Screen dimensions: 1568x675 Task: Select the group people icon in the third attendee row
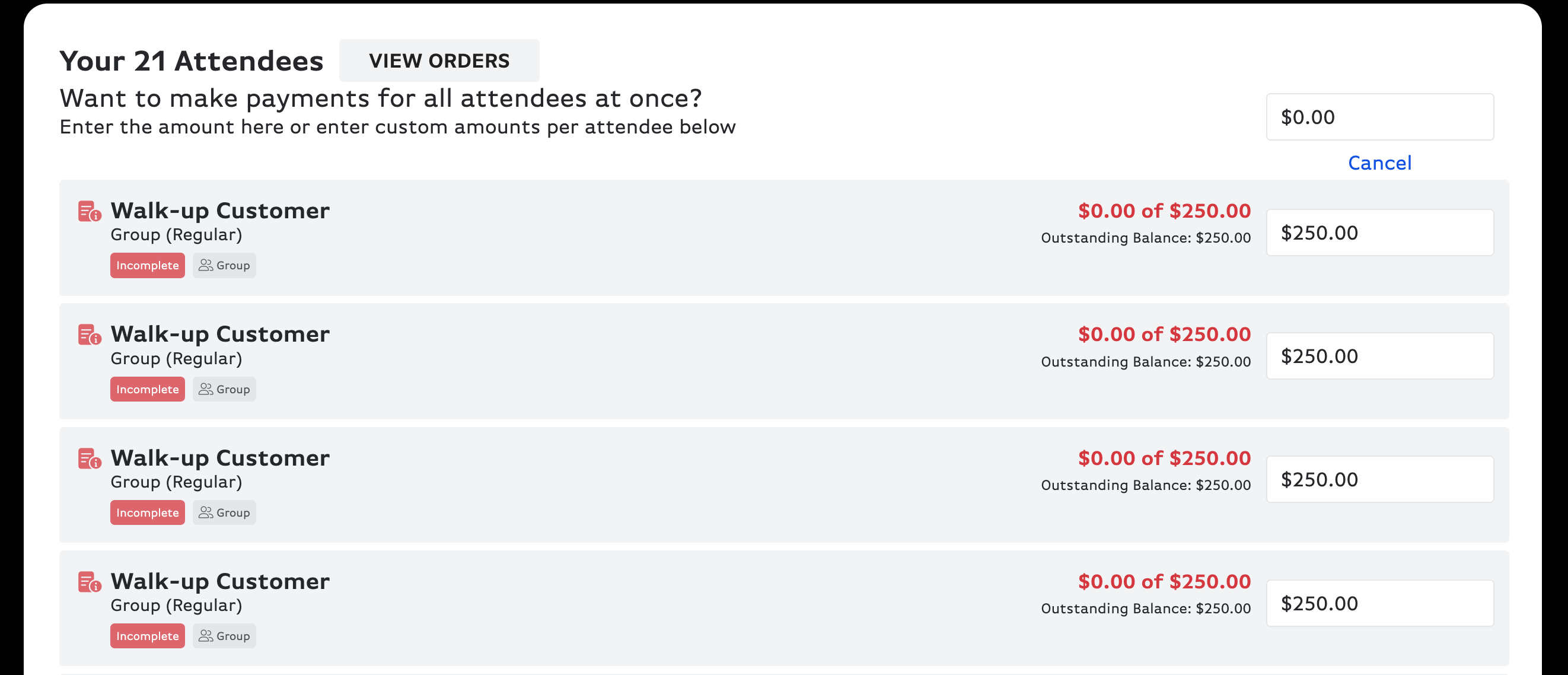point(206,512)
